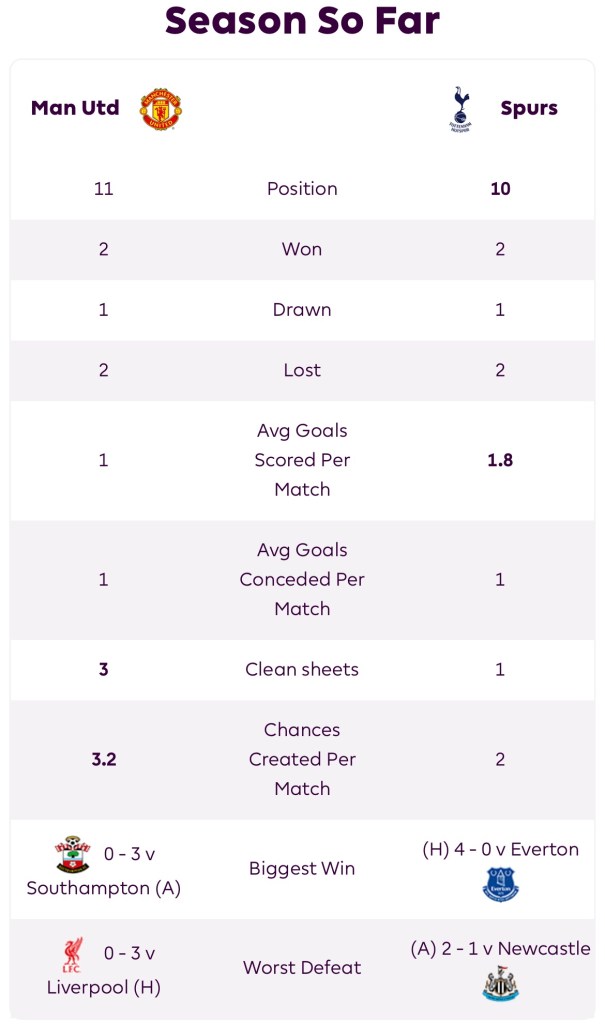Click the Manchester United crest
Image resolution: width=605 pixels, height=1024 pixels.
click(x=160, y=109)
